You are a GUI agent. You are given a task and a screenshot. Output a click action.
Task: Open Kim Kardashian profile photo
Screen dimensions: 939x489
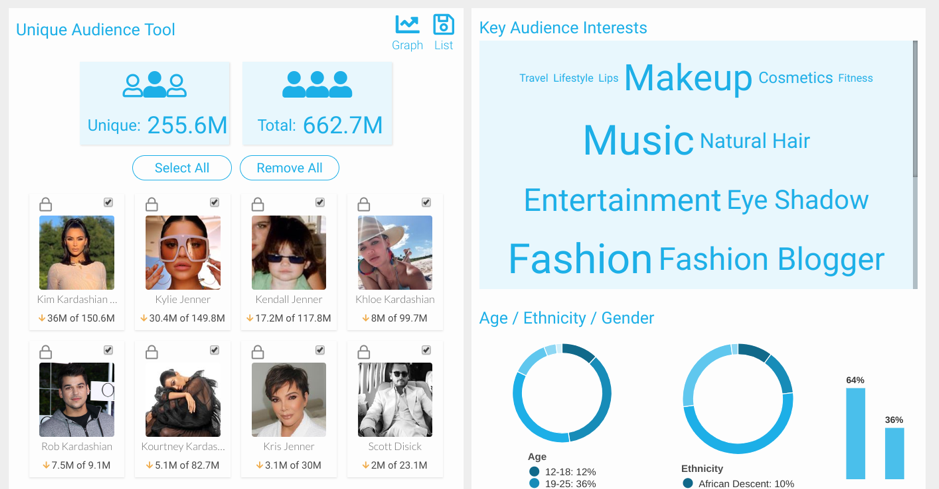coord(77,253)
